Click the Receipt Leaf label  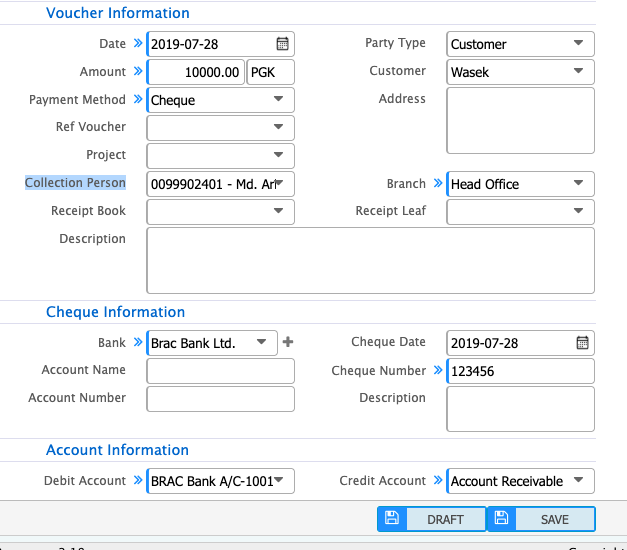tap(390, 210)
